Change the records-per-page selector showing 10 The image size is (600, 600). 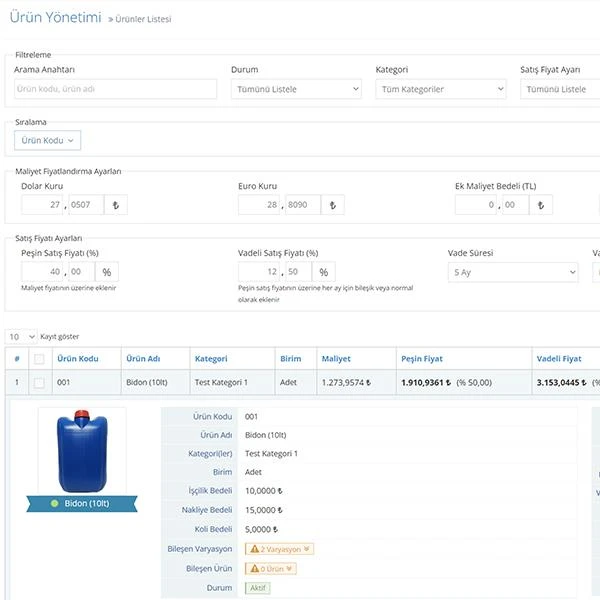click(21, 336)
